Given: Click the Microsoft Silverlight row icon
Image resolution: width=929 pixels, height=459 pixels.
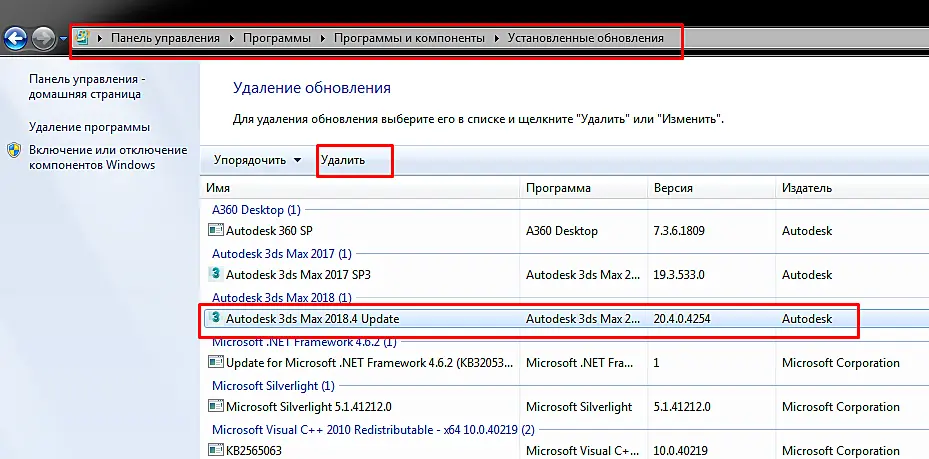Looking at the screenshot, I should click(x=216, y=406).
